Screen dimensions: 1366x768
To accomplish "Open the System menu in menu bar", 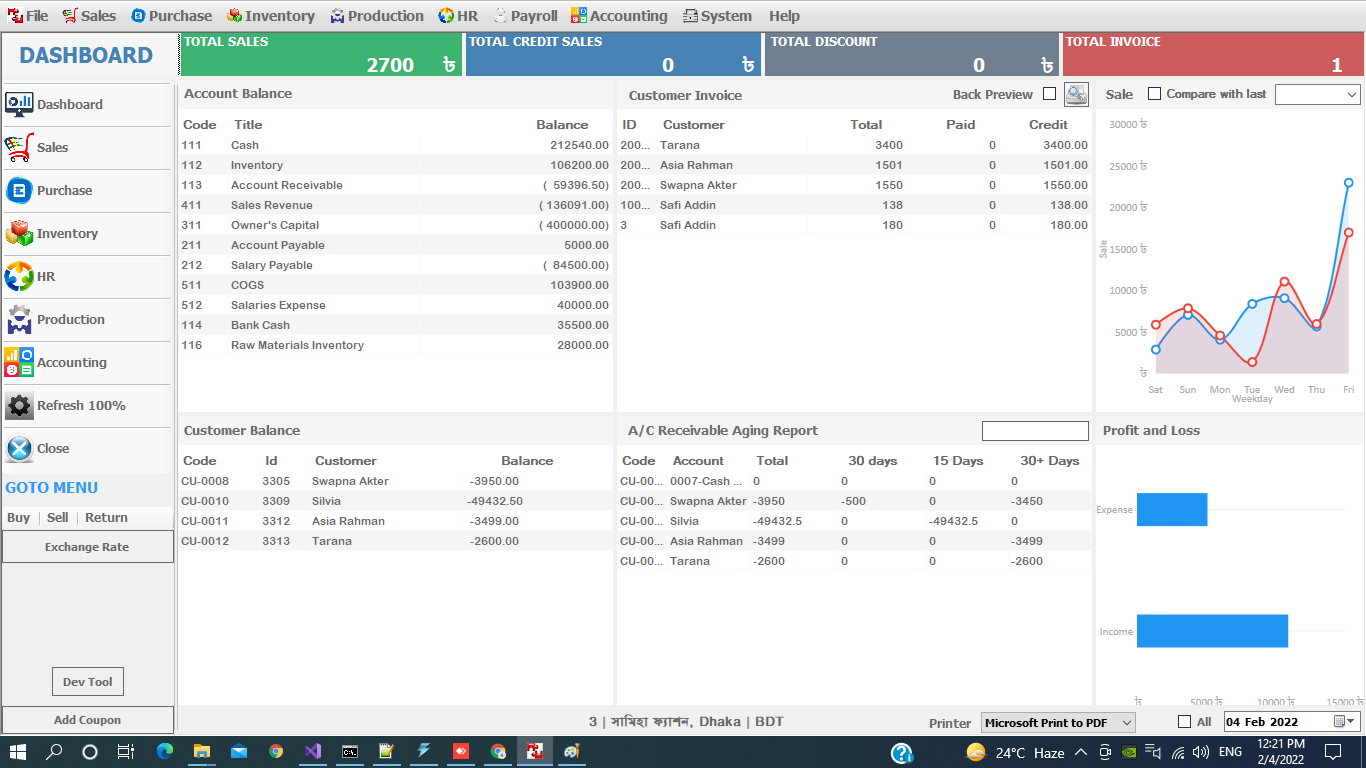I will pos(717,16).
